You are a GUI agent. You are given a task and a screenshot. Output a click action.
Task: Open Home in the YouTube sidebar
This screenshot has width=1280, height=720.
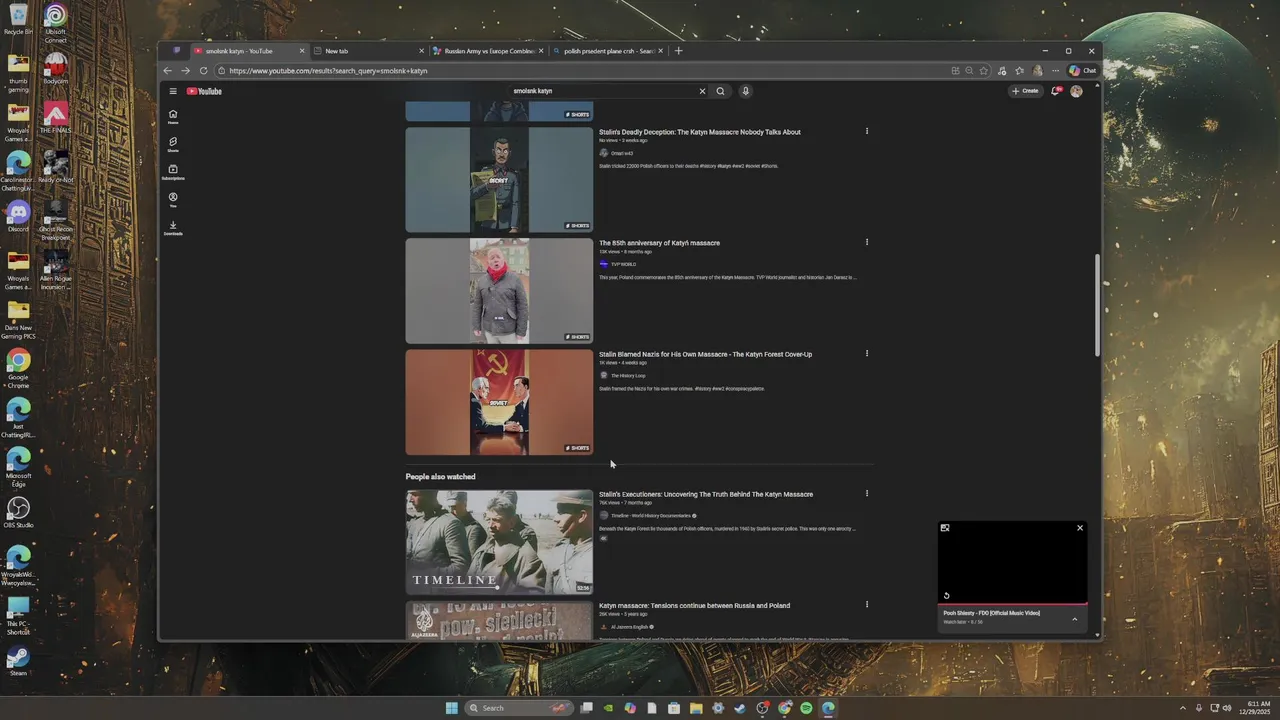tap(173, 116)
